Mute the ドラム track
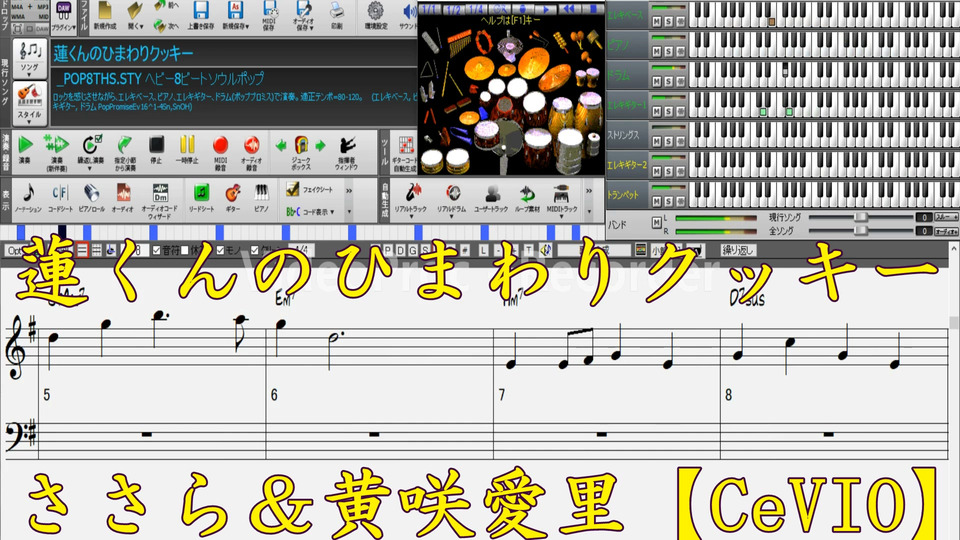The height and width of the screenshot is (540, 960). click(656, 81)
